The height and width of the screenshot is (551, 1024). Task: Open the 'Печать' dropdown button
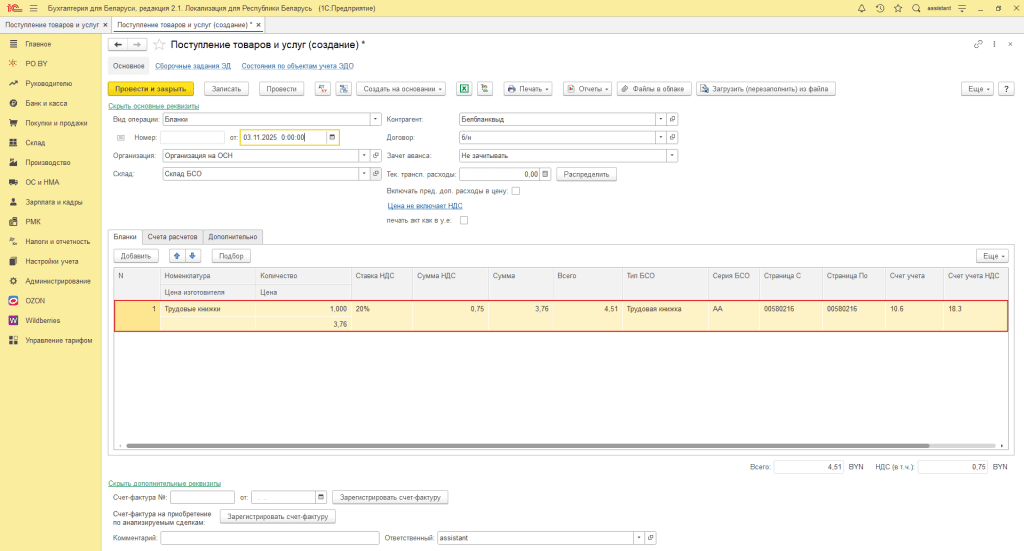coord(528,89)
